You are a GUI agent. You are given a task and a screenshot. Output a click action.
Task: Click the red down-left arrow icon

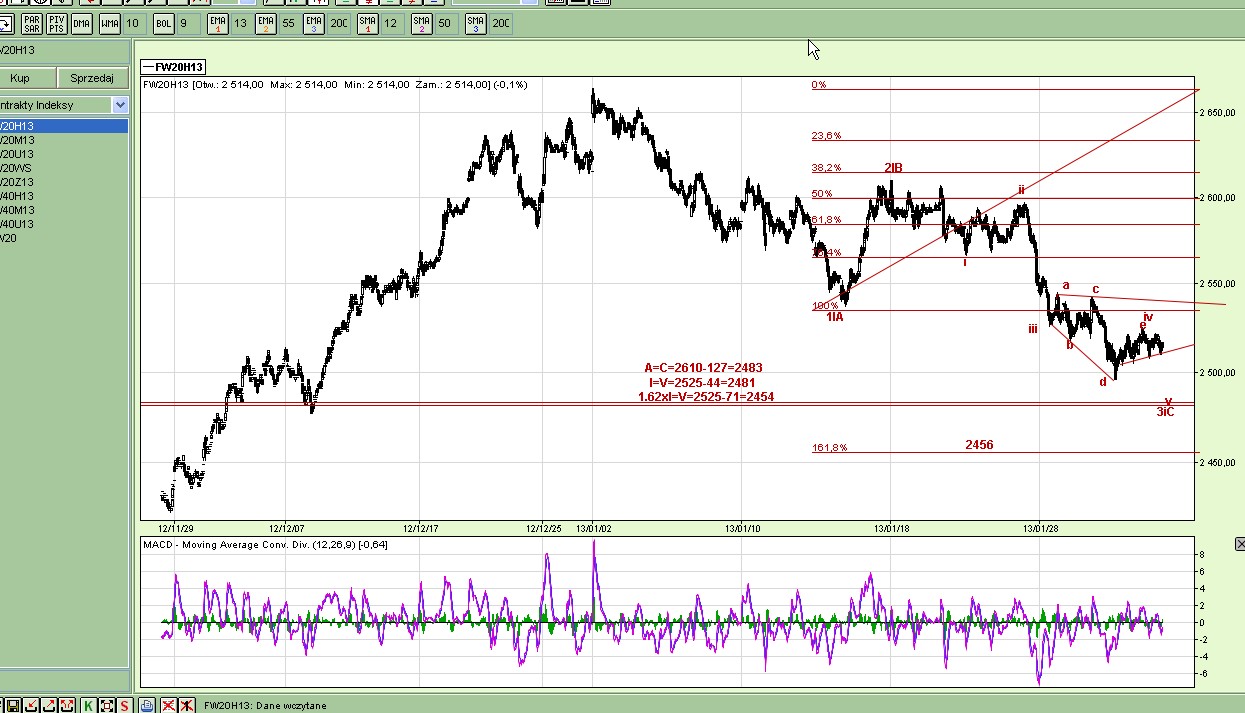[x=31, y=705]
